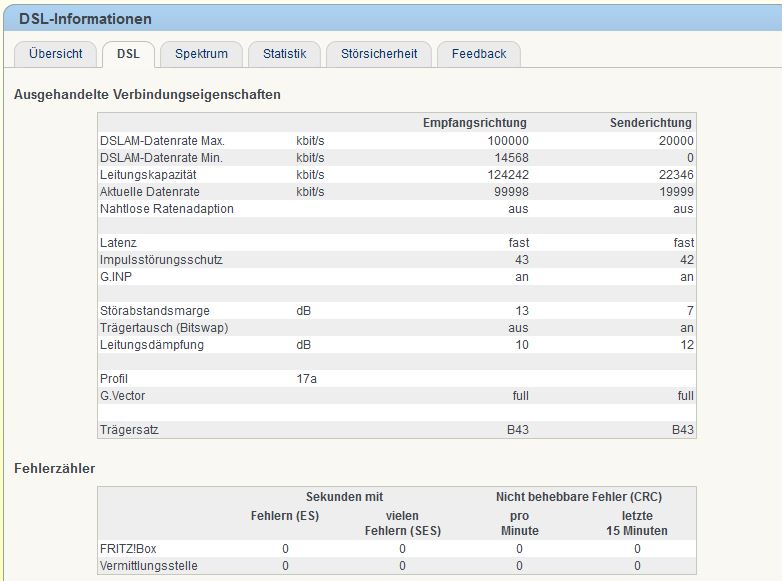The width and height of the screenshot is (782, 581).
Task: Click the Empfangsrichtung column header
Action: [x=474, y=123]
